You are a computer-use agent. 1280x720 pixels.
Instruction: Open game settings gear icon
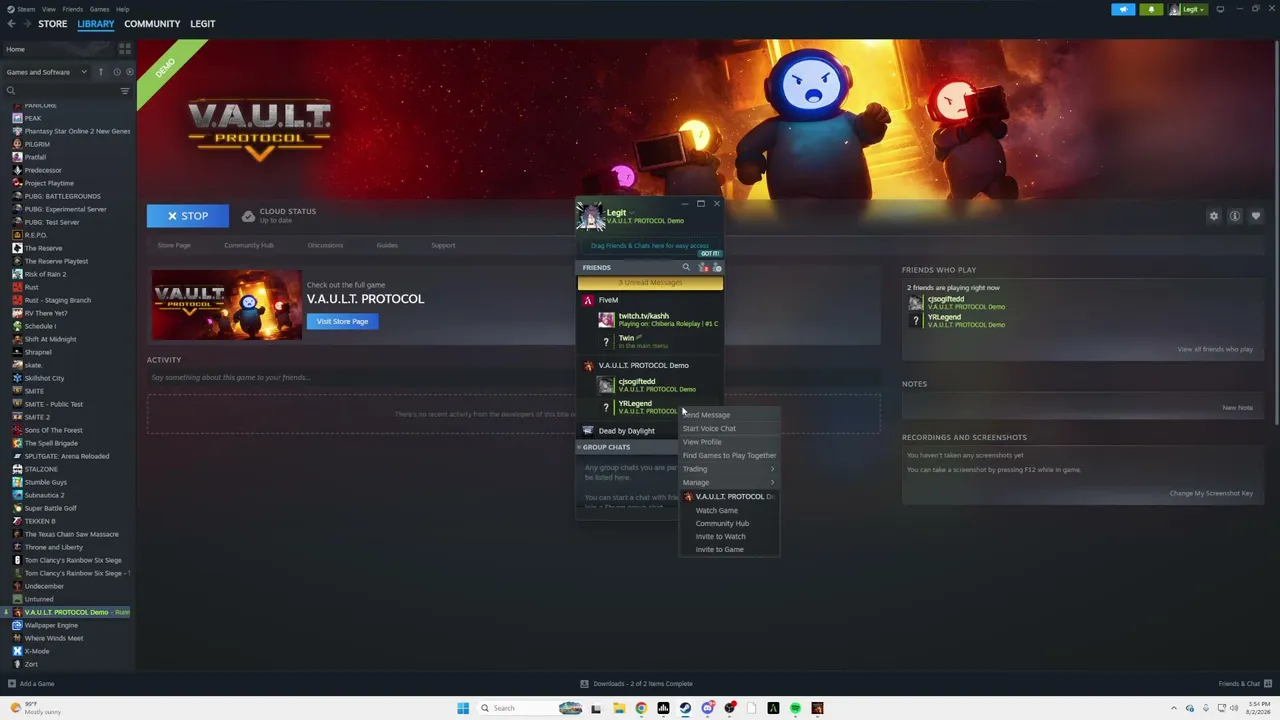pyautogui.click(x=1214, y=216)
